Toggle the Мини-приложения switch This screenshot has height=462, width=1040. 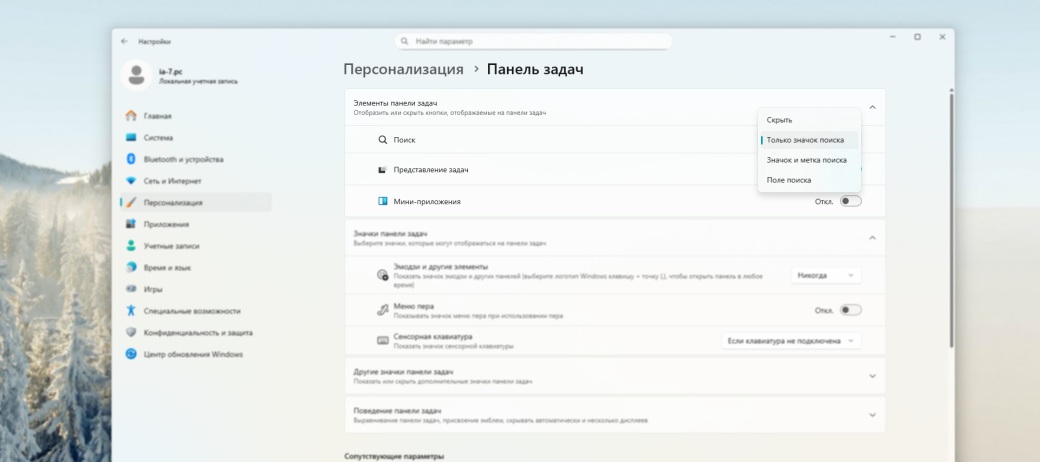pyautogui.click(x=850, y=201)
